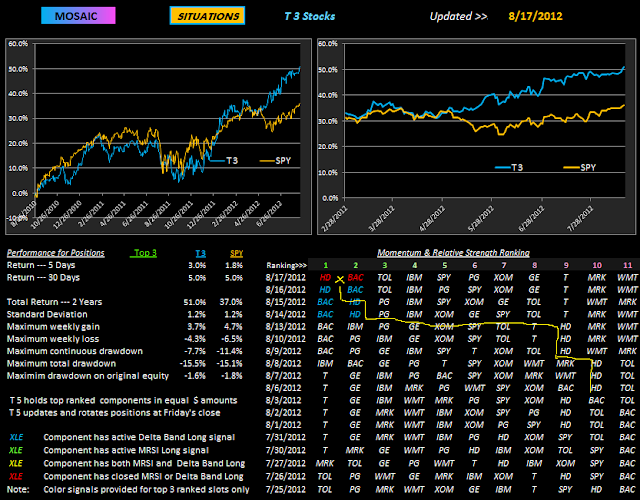Click the updated date 8/17/2012
The height and width of the screenshot is (500, 640).
pyautogui.click(x=535, y=16)
